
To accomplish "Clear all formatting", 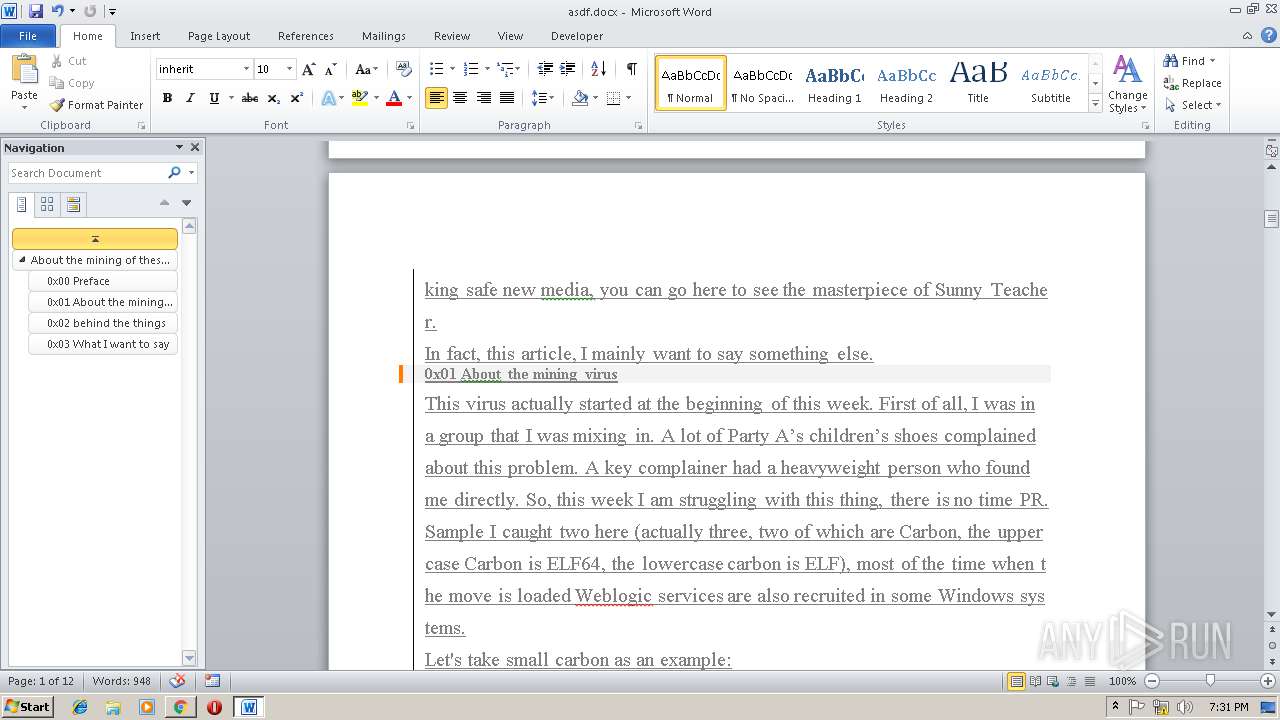I will coord(404,69).
